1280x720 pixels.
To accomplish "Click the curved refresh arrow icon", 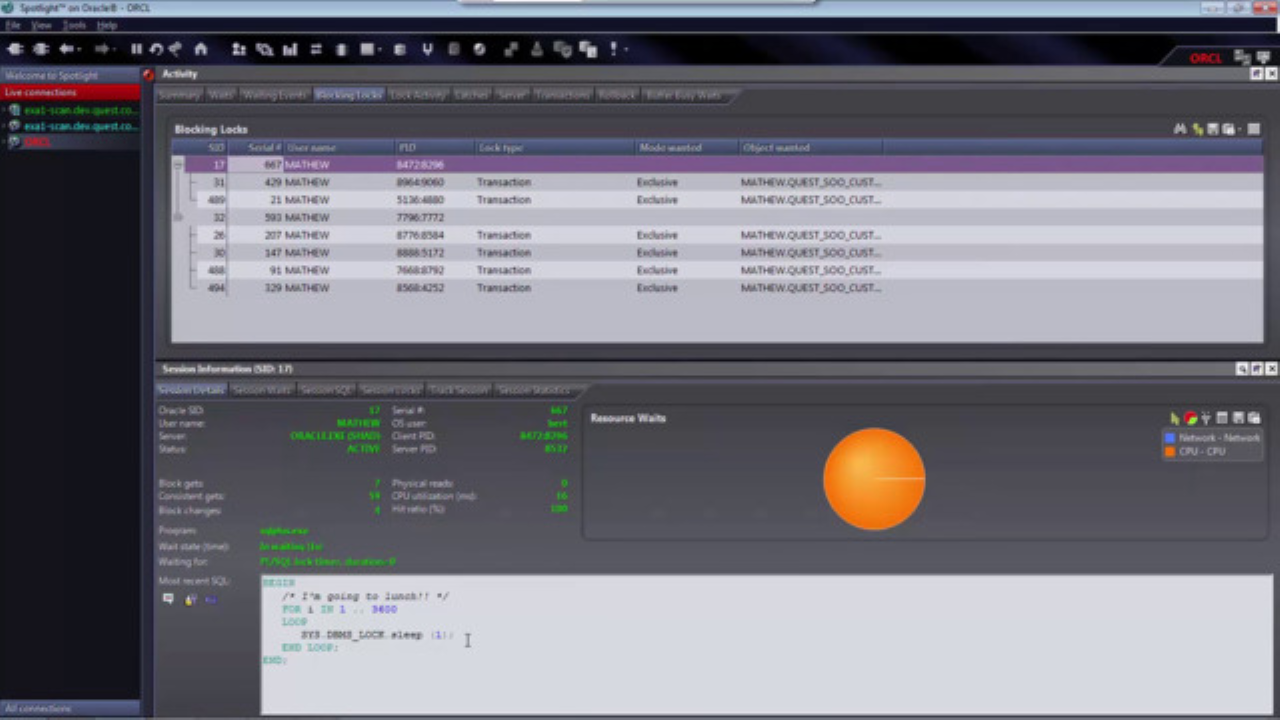I will 156,49.
